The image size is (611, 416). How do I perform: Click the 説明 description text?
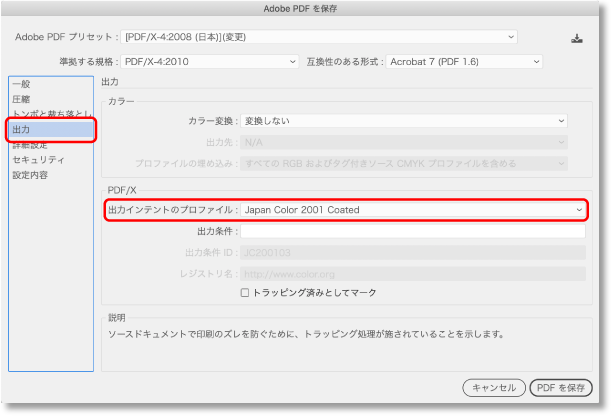pyautogui.click(x=306, y=334)
